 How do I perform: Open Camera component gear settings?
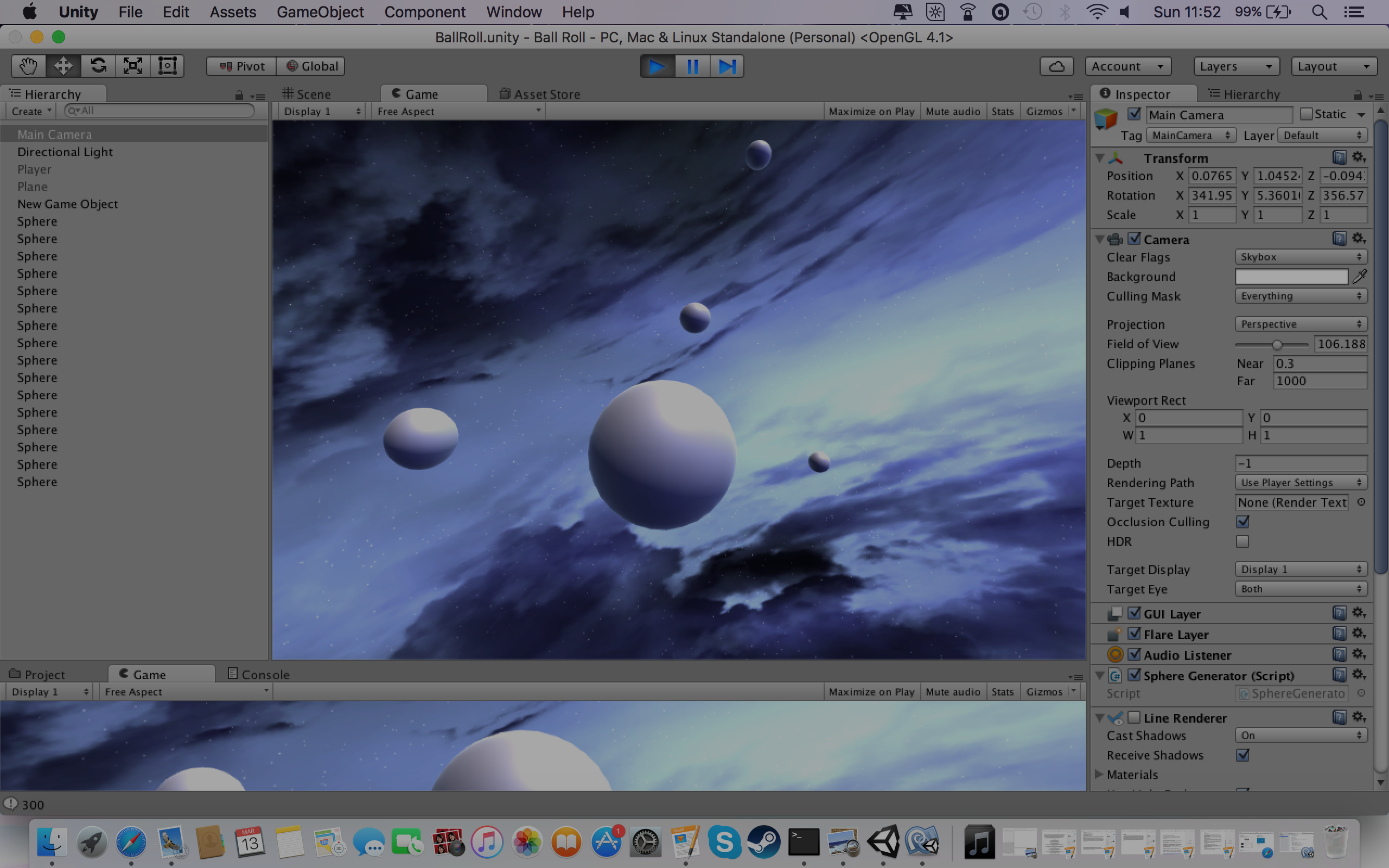1359,238
